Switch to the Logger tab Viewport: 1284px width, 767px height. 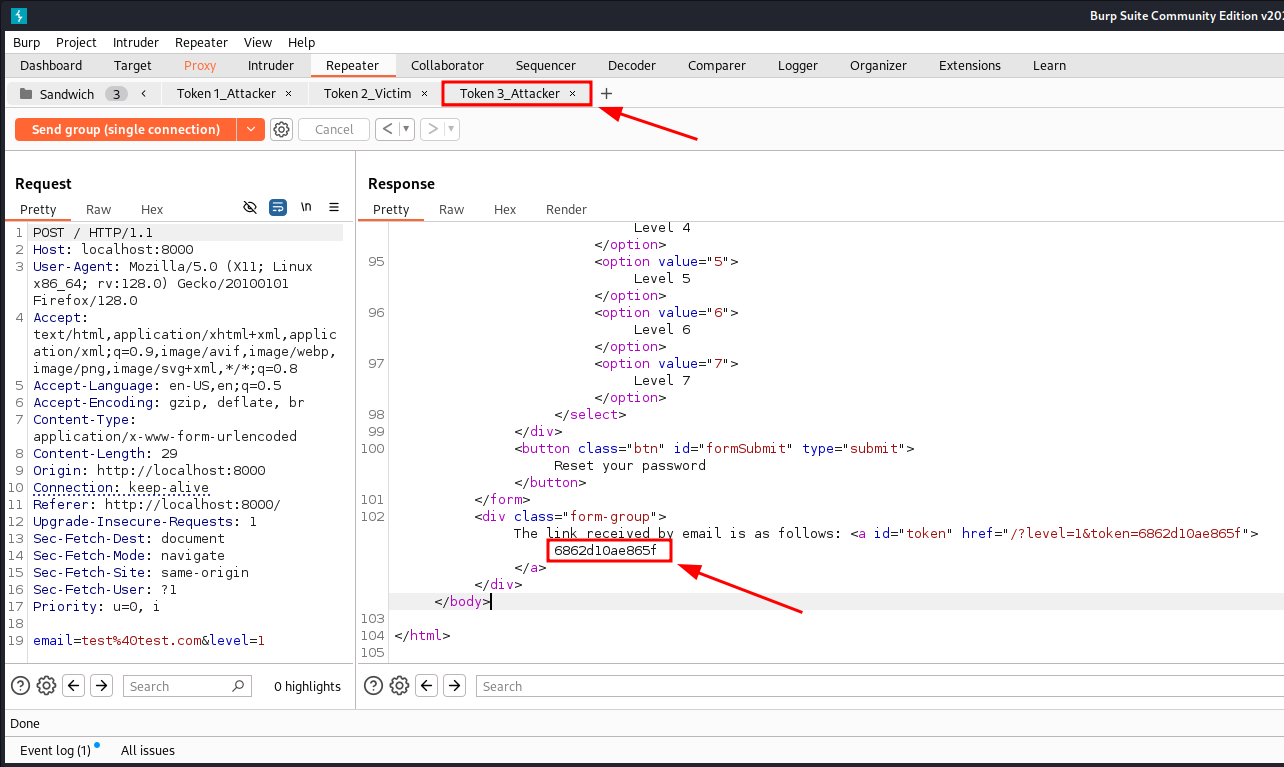tap(798, 66)
